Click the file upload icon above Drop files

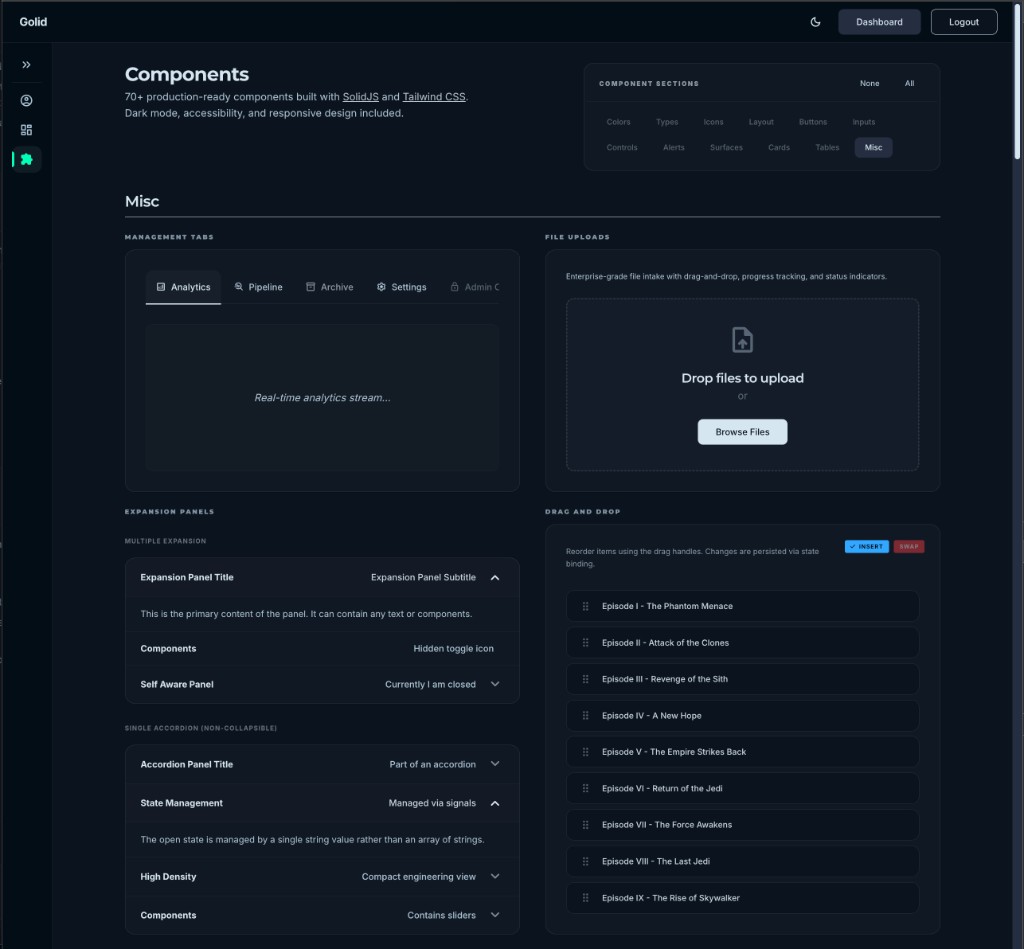point(742,340)
